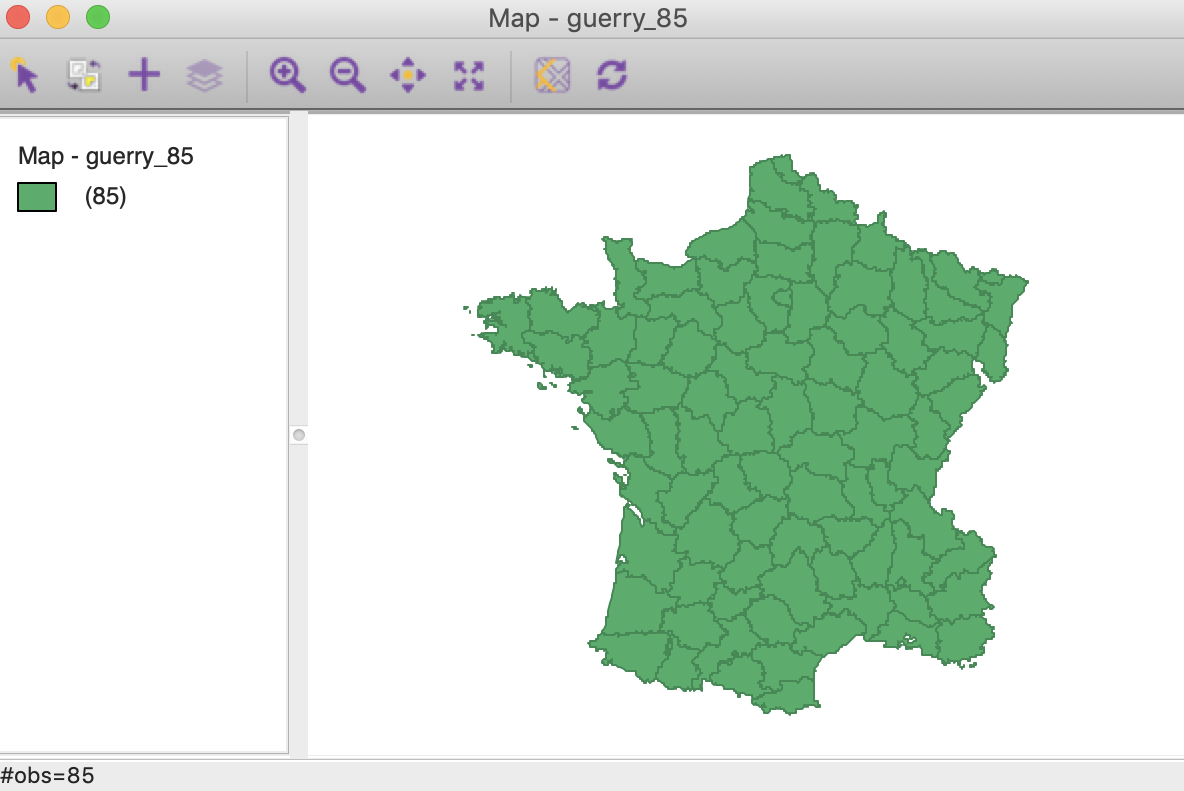Click the #obs=85 status bar text
This screenshot has height=791, width=1184.
[x=48, y=776]
